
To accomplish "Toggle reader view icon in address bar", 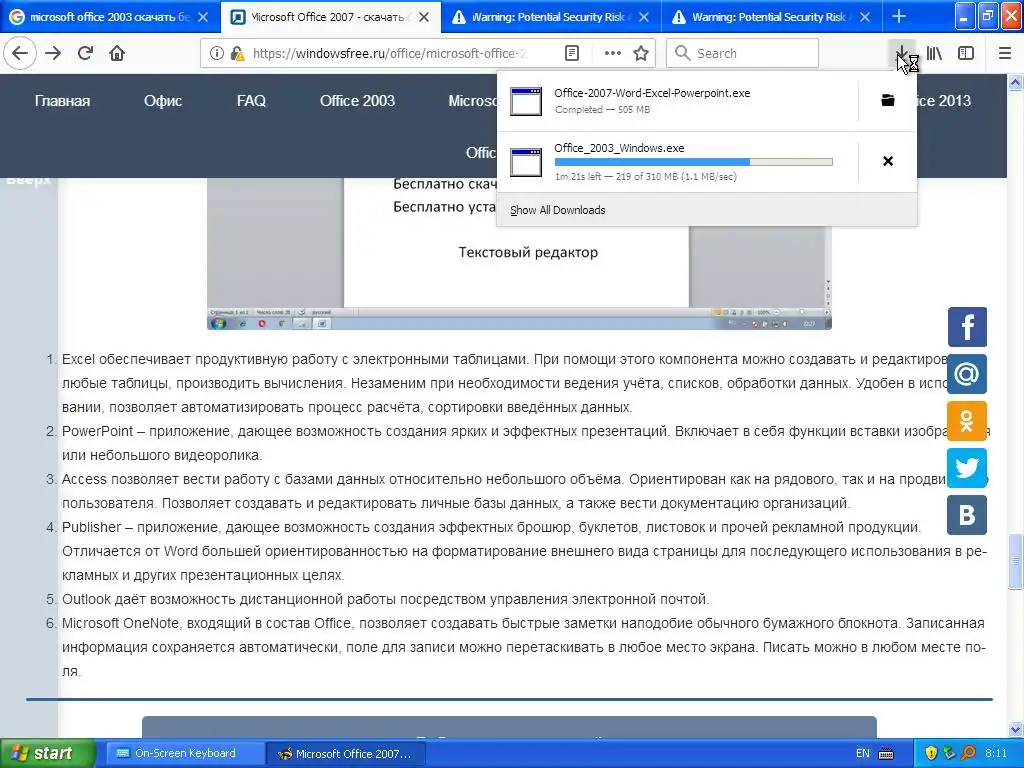I will point(571,53).
